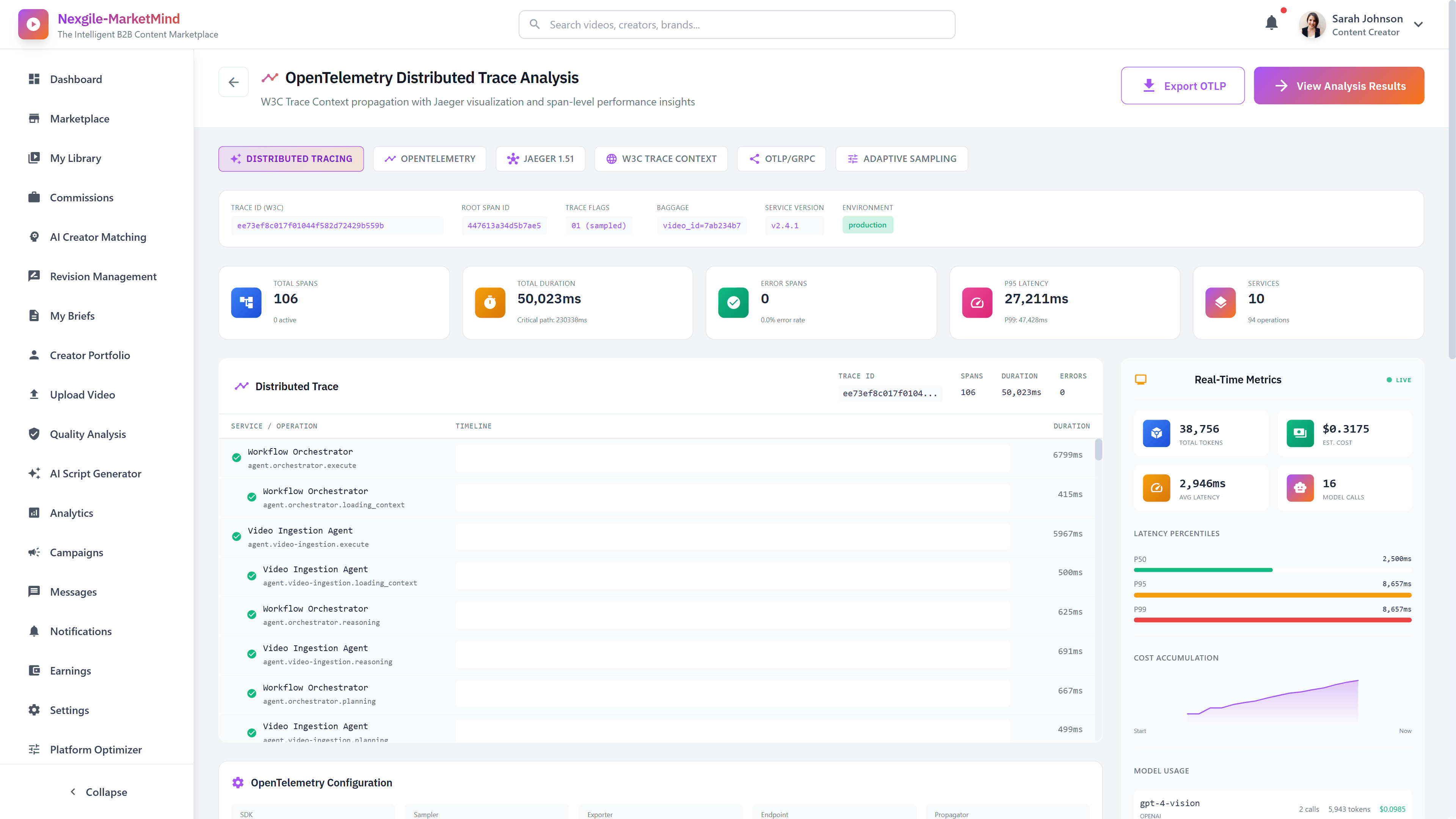Click the OpenTelemetry Configuration gear icon
The height and width of the screenshot is (819, 1456).
pyautogui.click(x=238, y=782)
